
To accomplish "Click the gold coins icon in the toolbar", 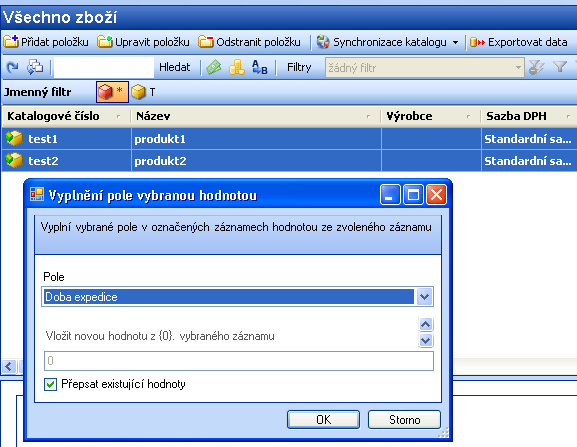I will tap(237, 67).
